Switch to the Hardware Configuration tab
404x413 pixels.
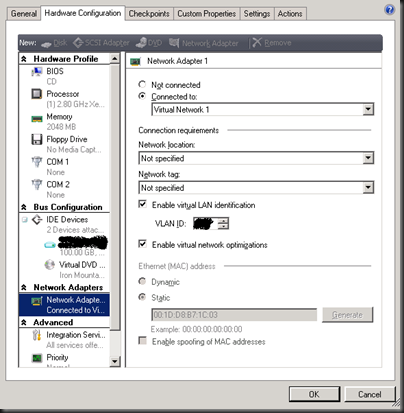(x=83, y=13)
